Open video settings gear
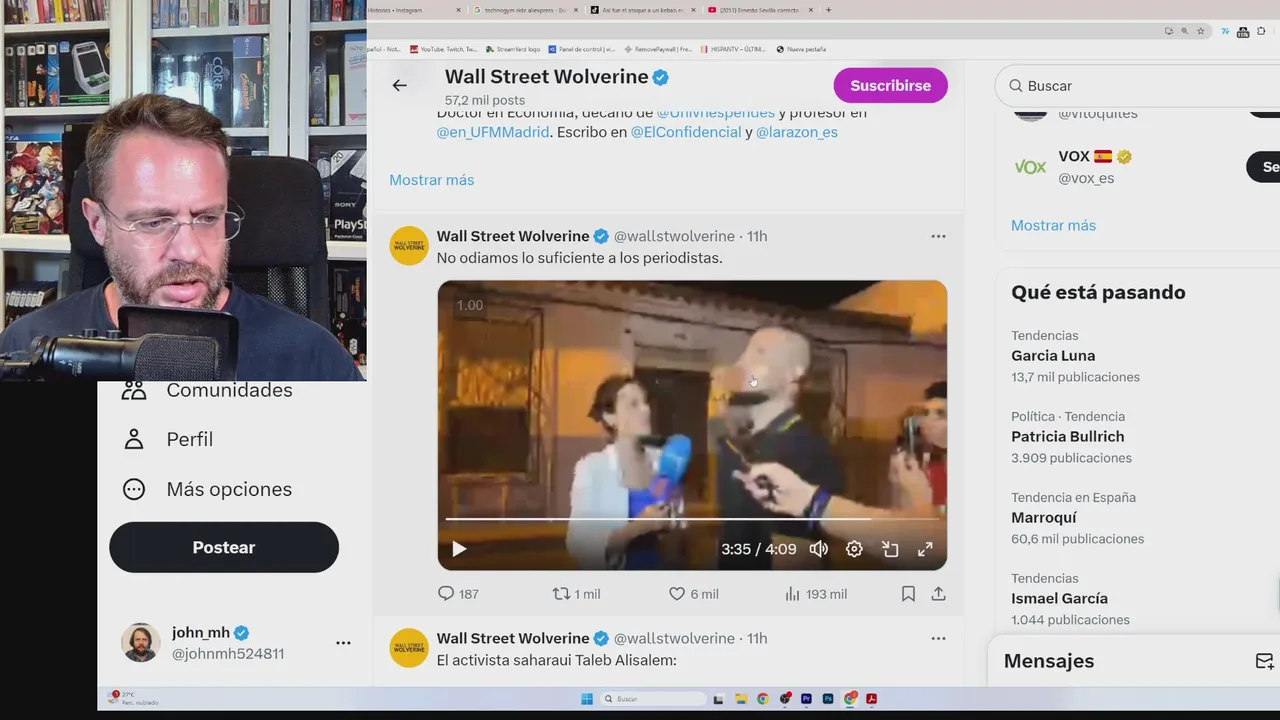This screenshot has width=1280, height=720. (x=854, y=548)
